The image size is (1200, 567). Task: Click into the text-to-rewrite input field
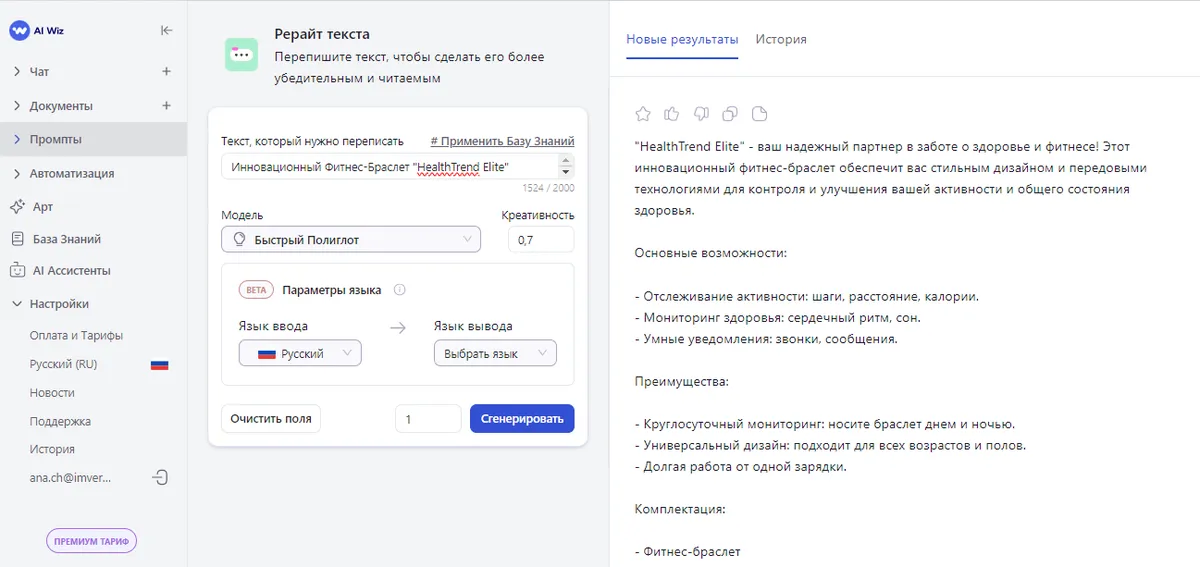pyautogui.click(x=390, y=166)
